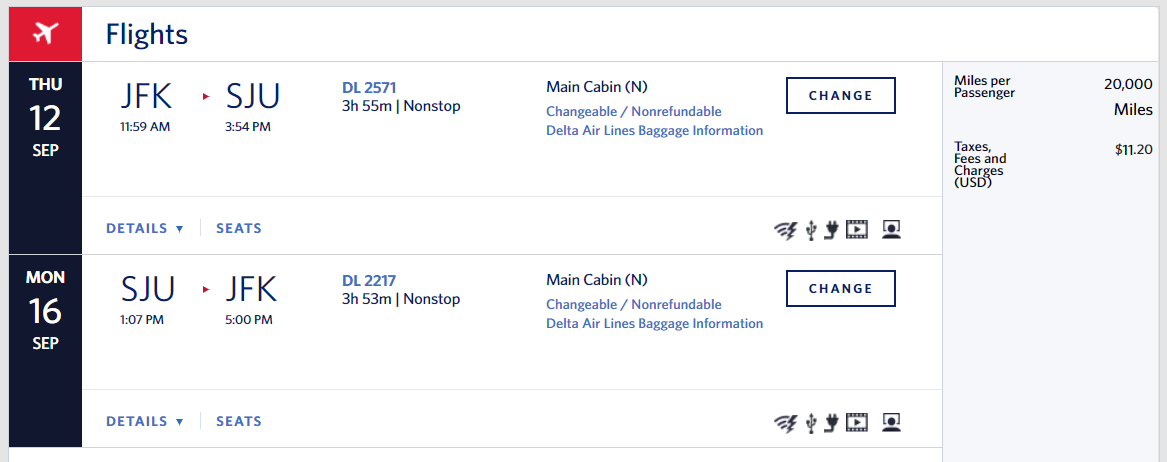
Task: Open Seats for flight DL 2571
Action: (x=239, y=228)
